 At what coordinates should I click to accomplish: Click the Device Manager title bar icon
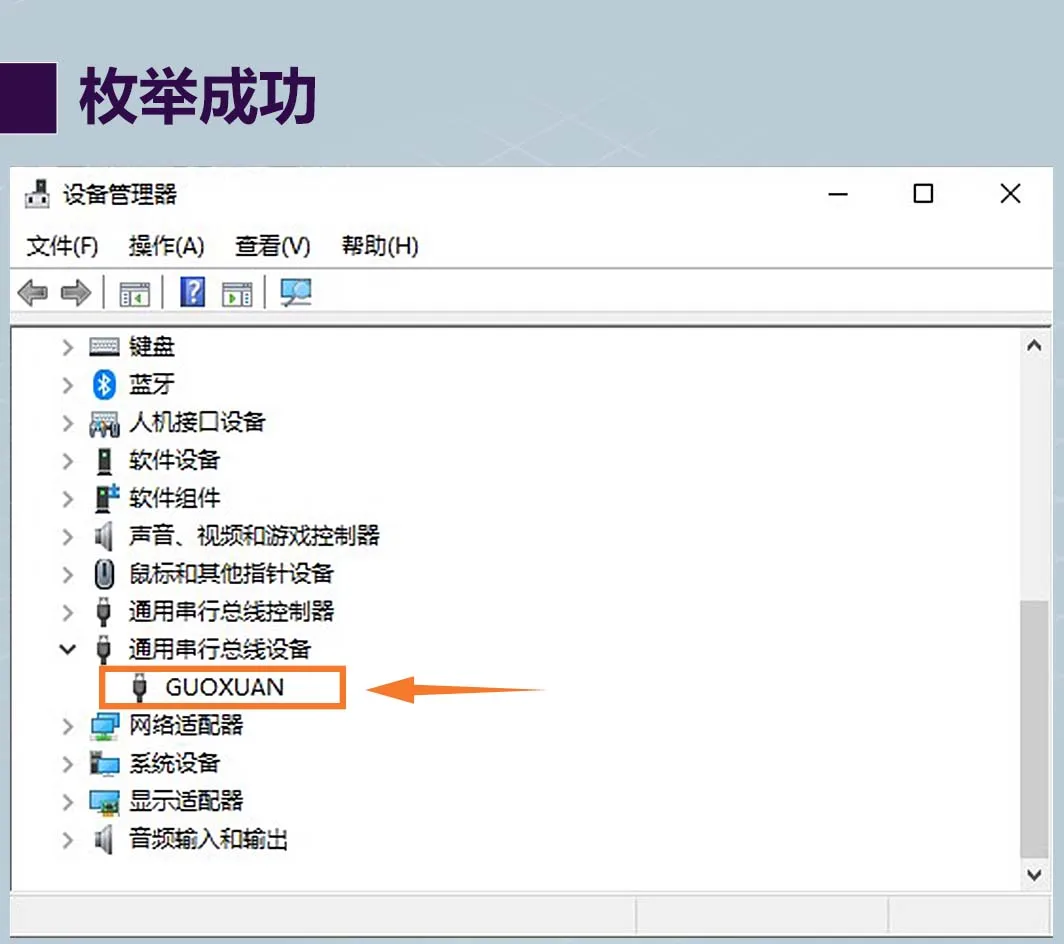37,194
